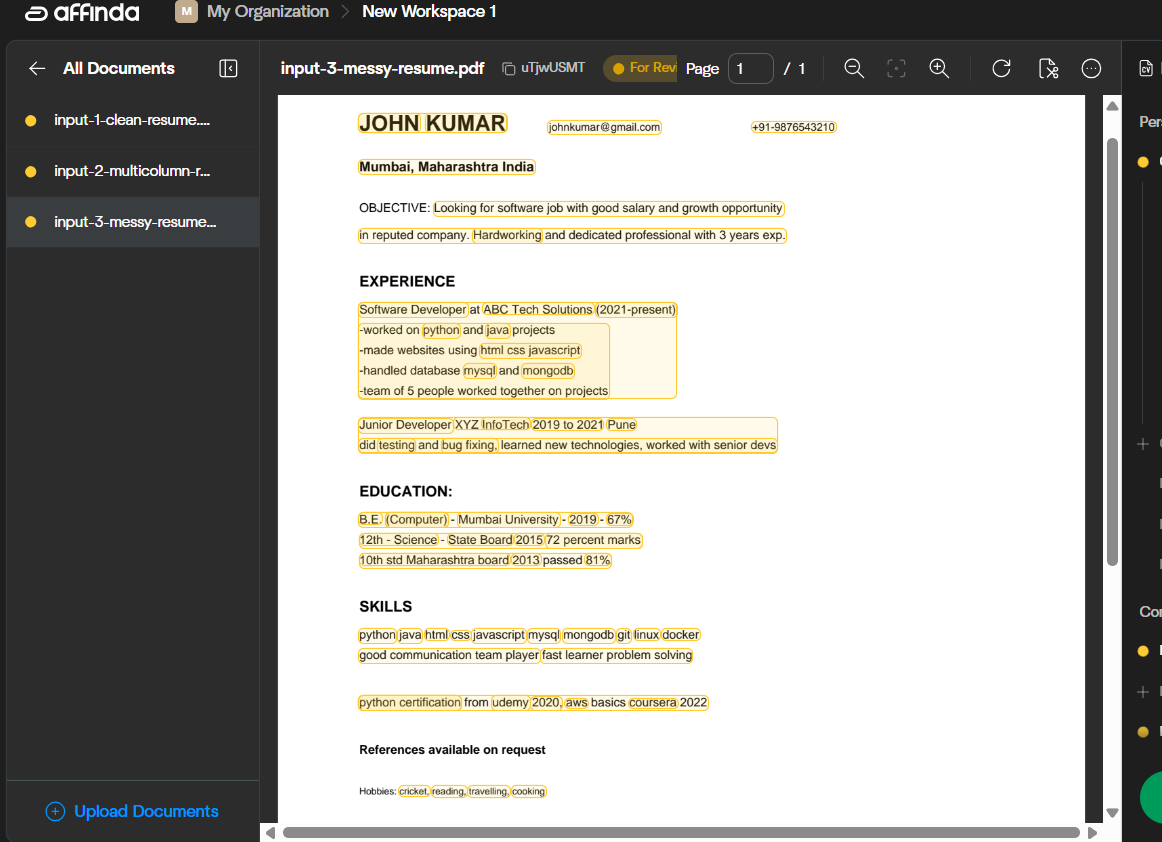Select the johnkumar@gmail.com annotation
This screenshot has width=1162, height=842.
click(604, 127)
